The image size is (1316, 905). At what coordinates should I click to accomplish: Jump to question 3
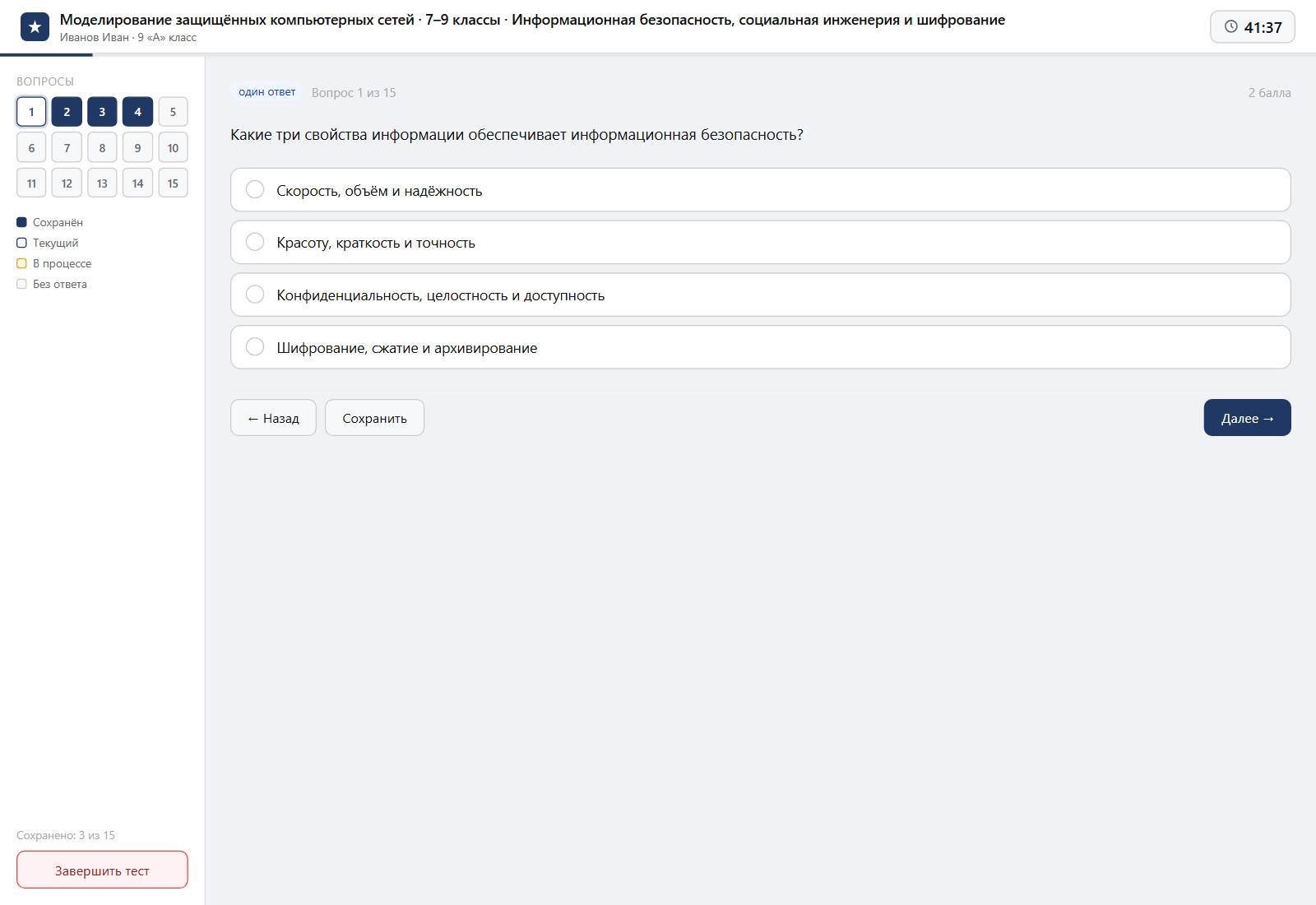102,112
